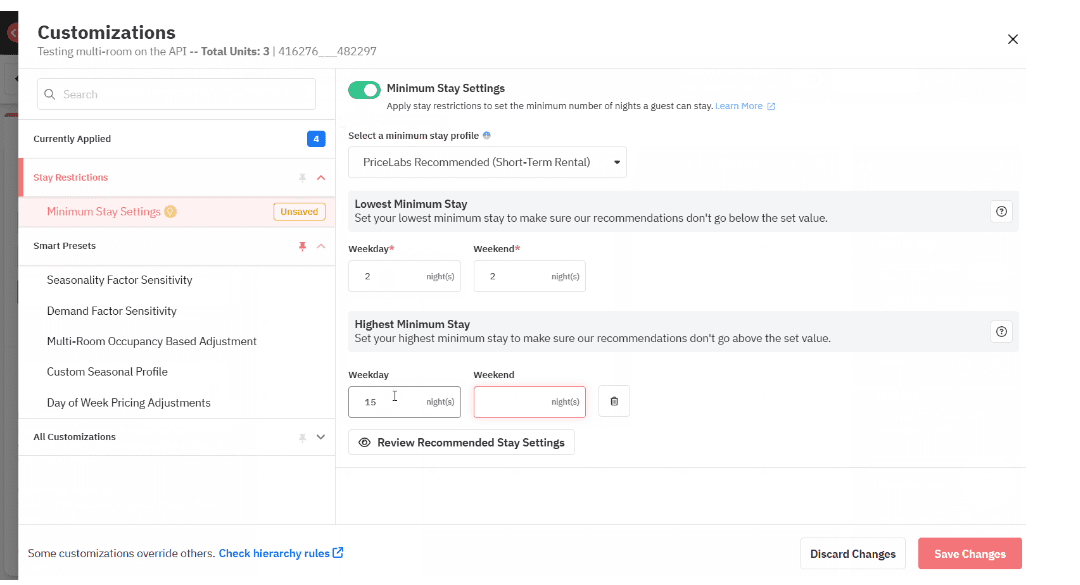Open the Check hierarchy rules link
The image size is (1080, 585).
coord(280,553)
